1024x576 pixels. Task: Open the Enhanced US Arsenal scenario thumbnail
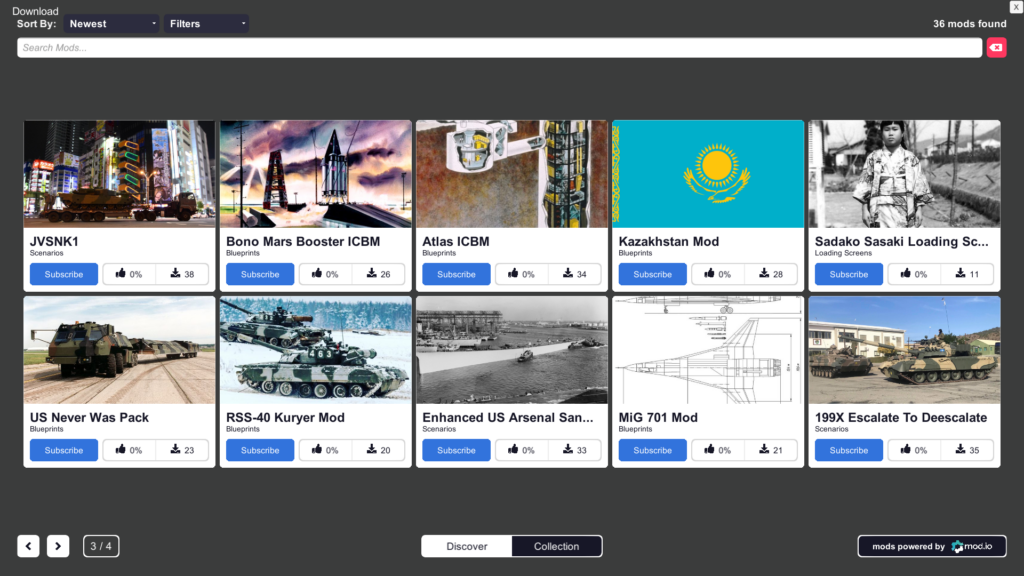(512, 350)
